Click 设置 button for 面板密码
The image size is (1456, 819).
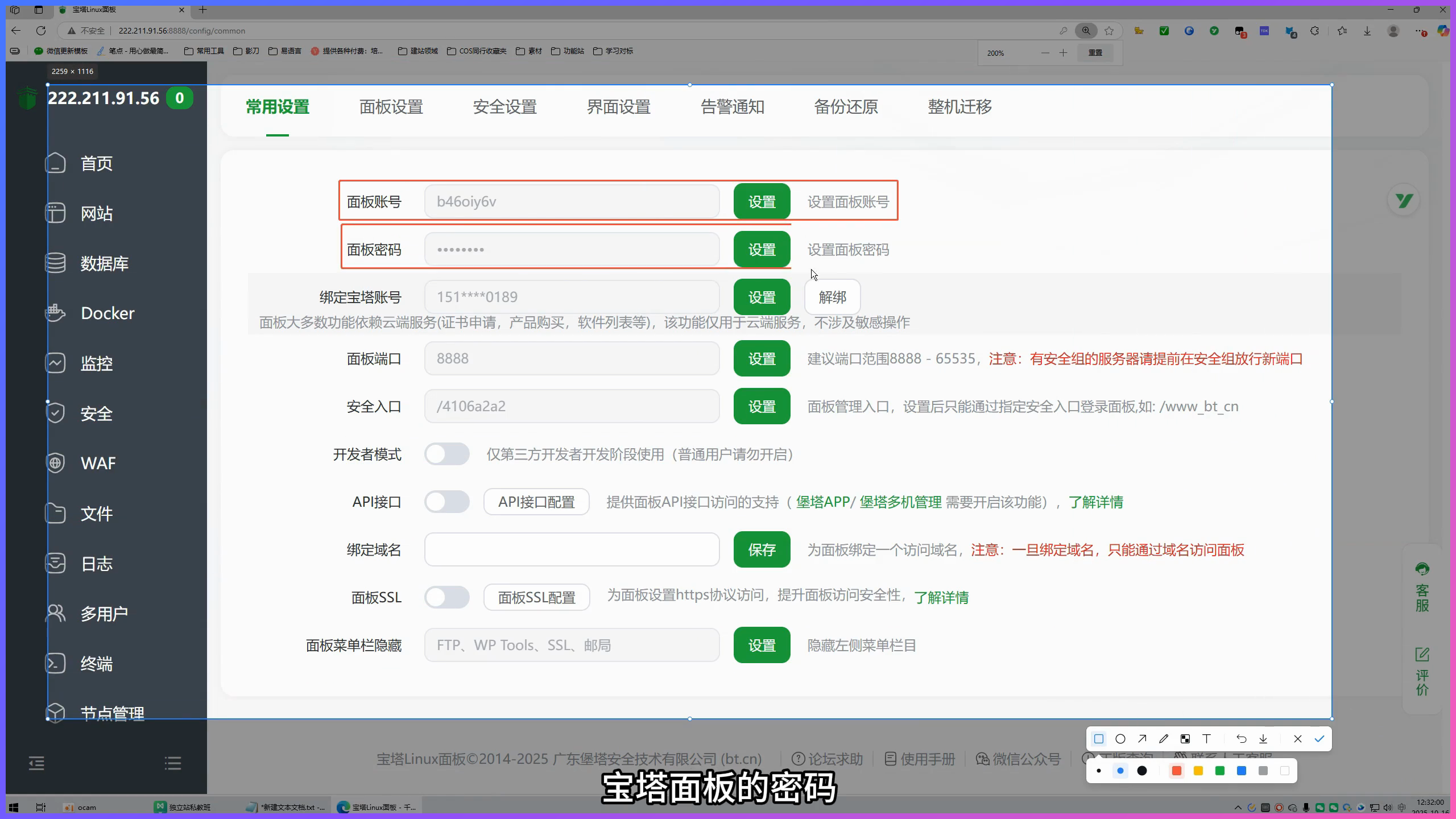[762, 249]
